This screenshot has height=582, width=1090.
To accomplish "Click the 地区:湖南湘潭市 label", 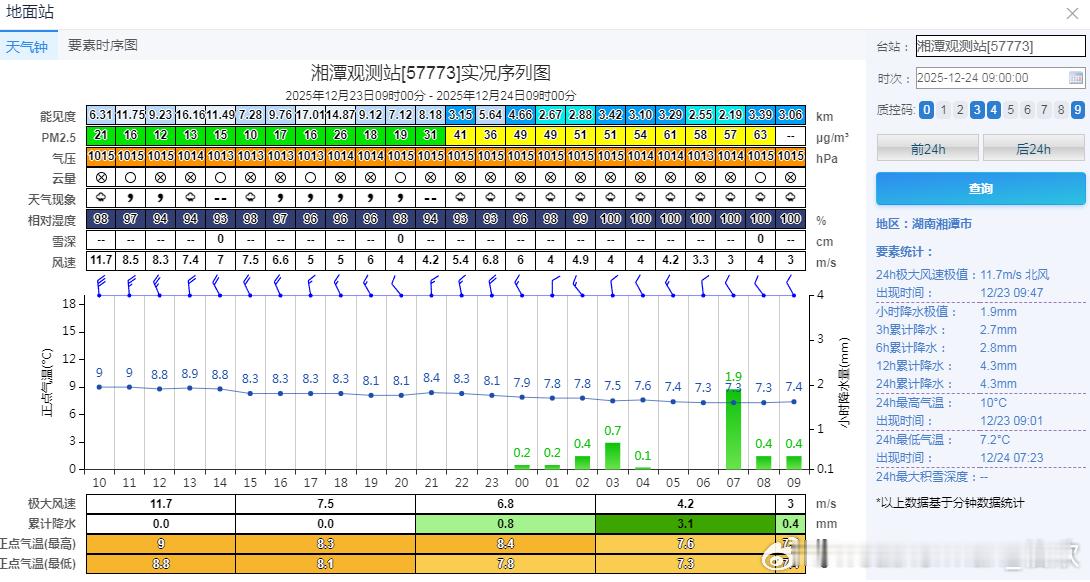I will click(x=924, y=224).
